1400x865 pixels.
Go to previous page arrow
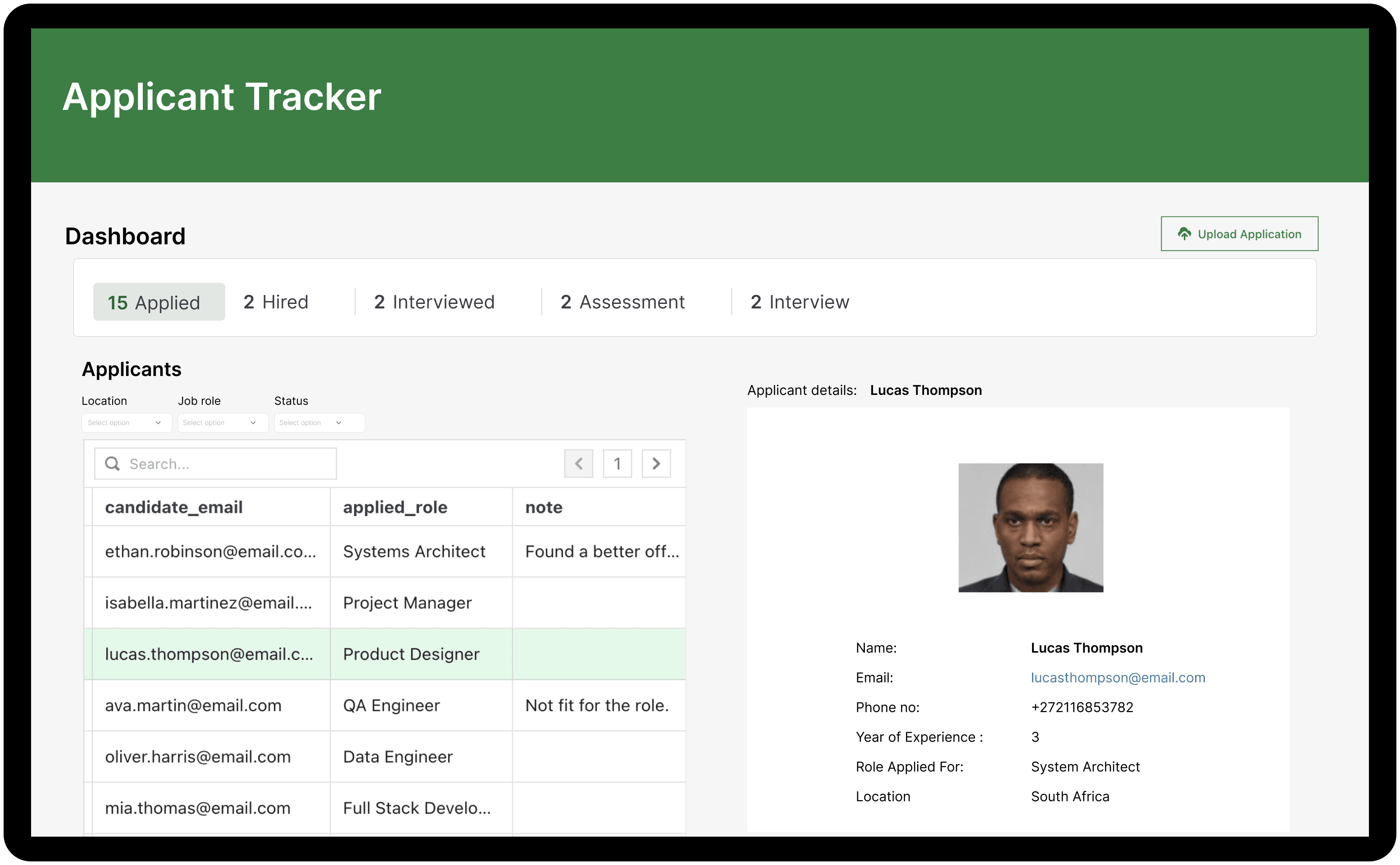pyautogui.click(x=578, y=463)
